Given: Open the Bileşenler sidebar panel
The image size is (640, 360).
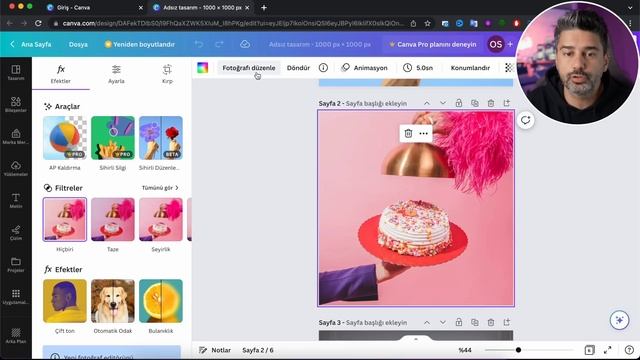Looking at the screenshot, I should coord(16,104).
